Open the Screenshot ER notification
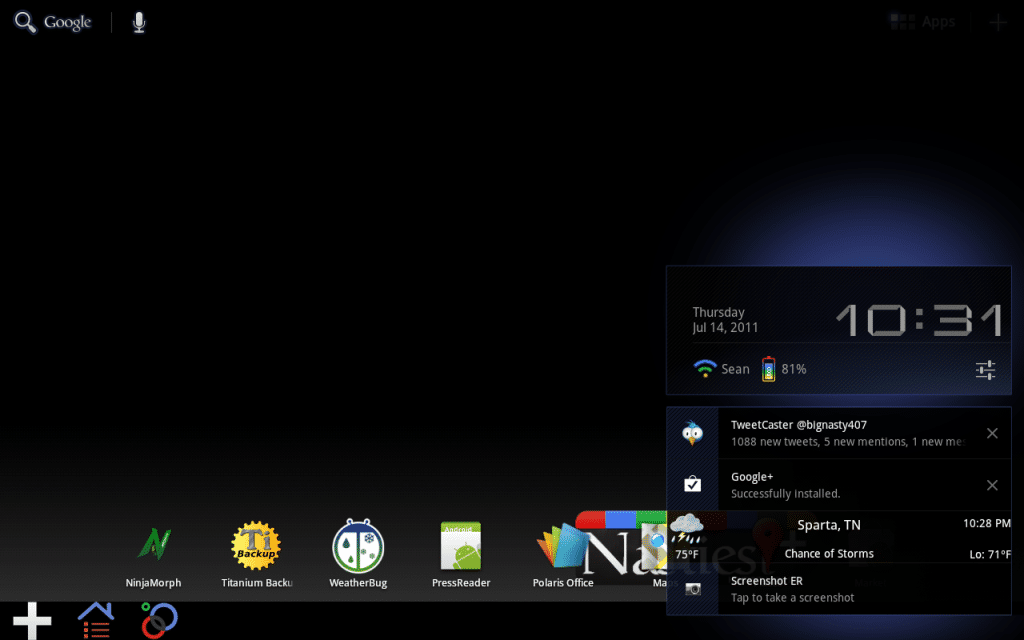Viewport: 1024px width, 640px height. [839, 589]
